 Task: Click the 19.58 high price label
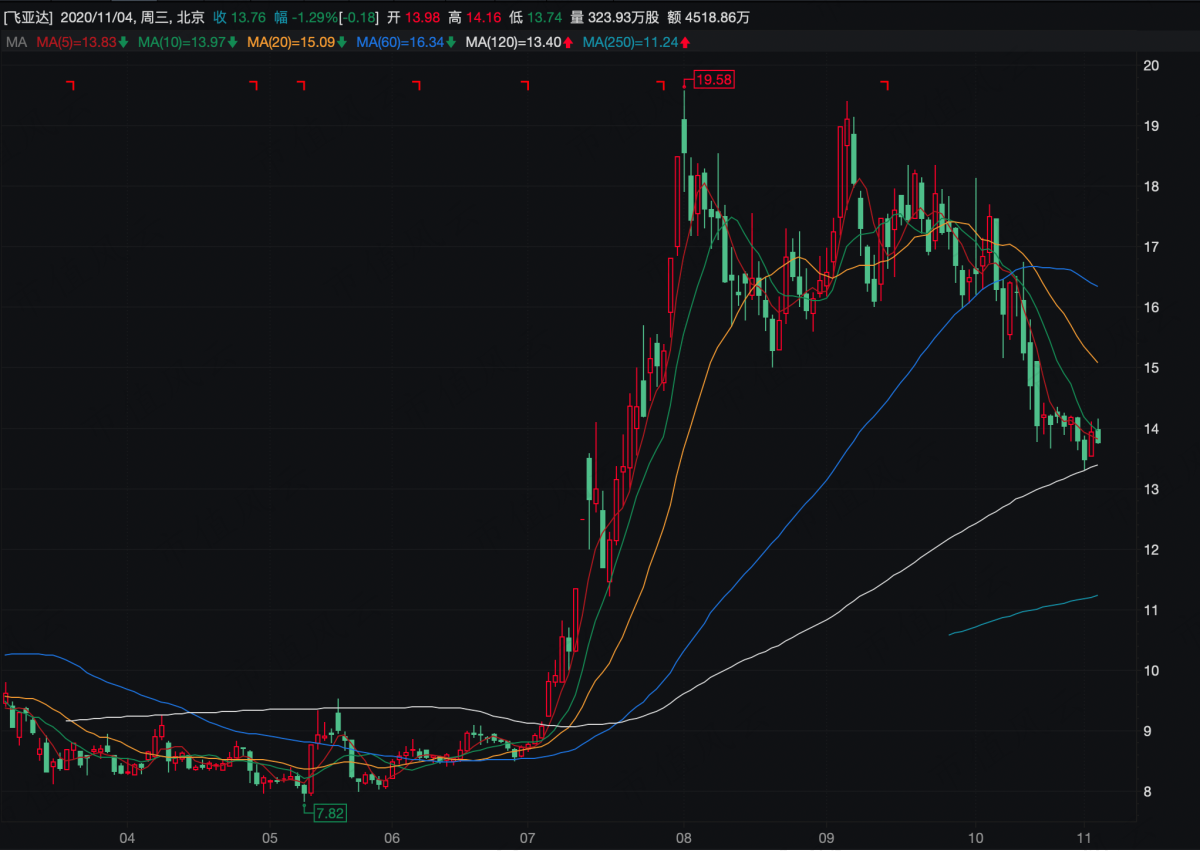[715, 79]
